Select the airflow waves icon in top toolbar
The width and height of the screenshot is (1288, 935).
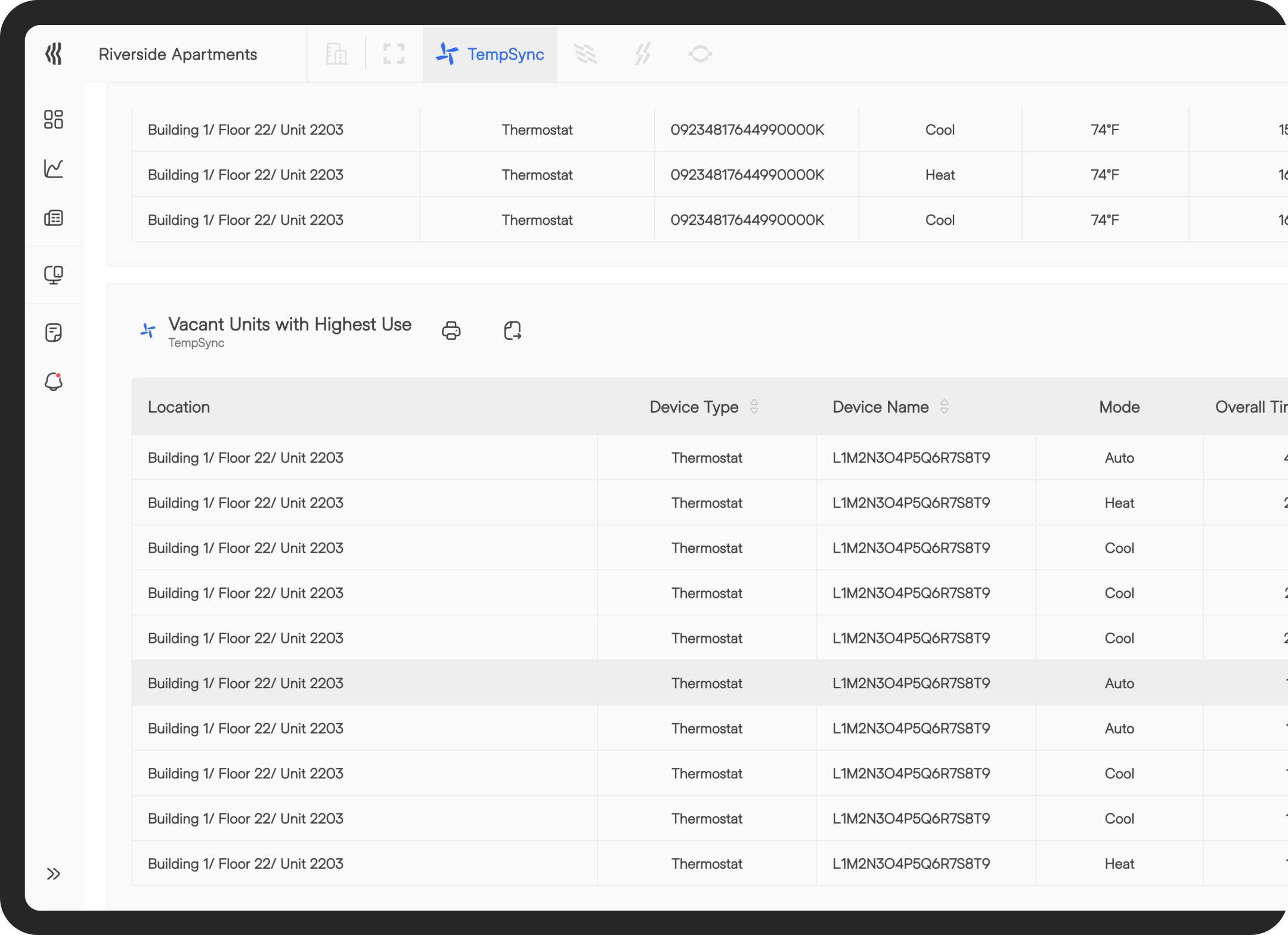pyautogui.click(x=586, y=54)
